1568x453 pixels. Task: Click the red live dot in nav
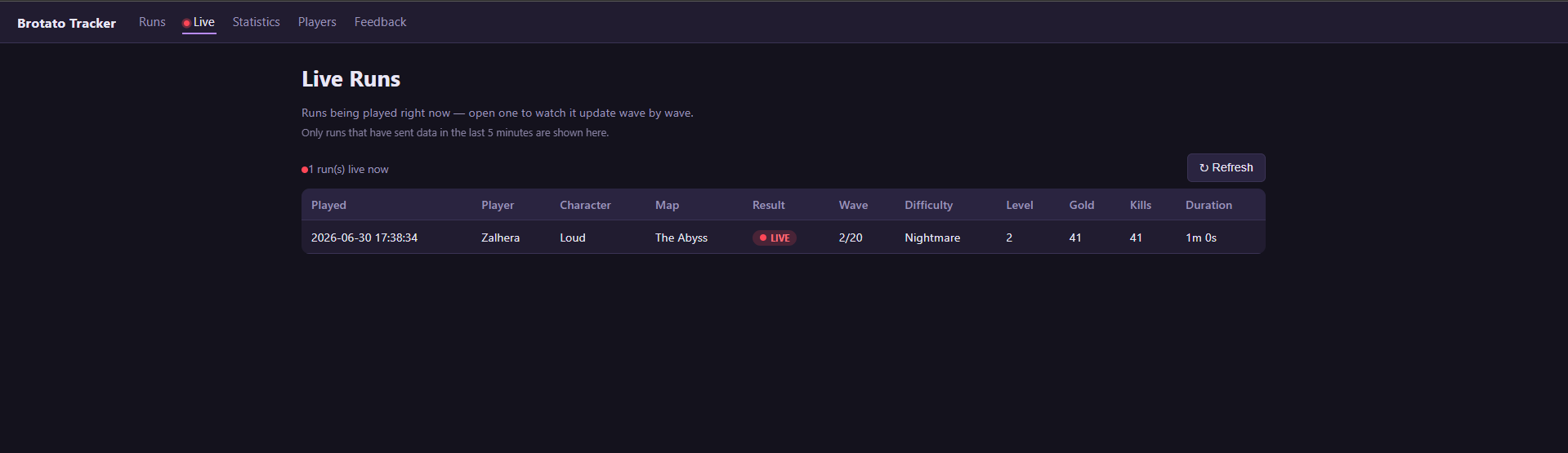click(x=186, y=23)
